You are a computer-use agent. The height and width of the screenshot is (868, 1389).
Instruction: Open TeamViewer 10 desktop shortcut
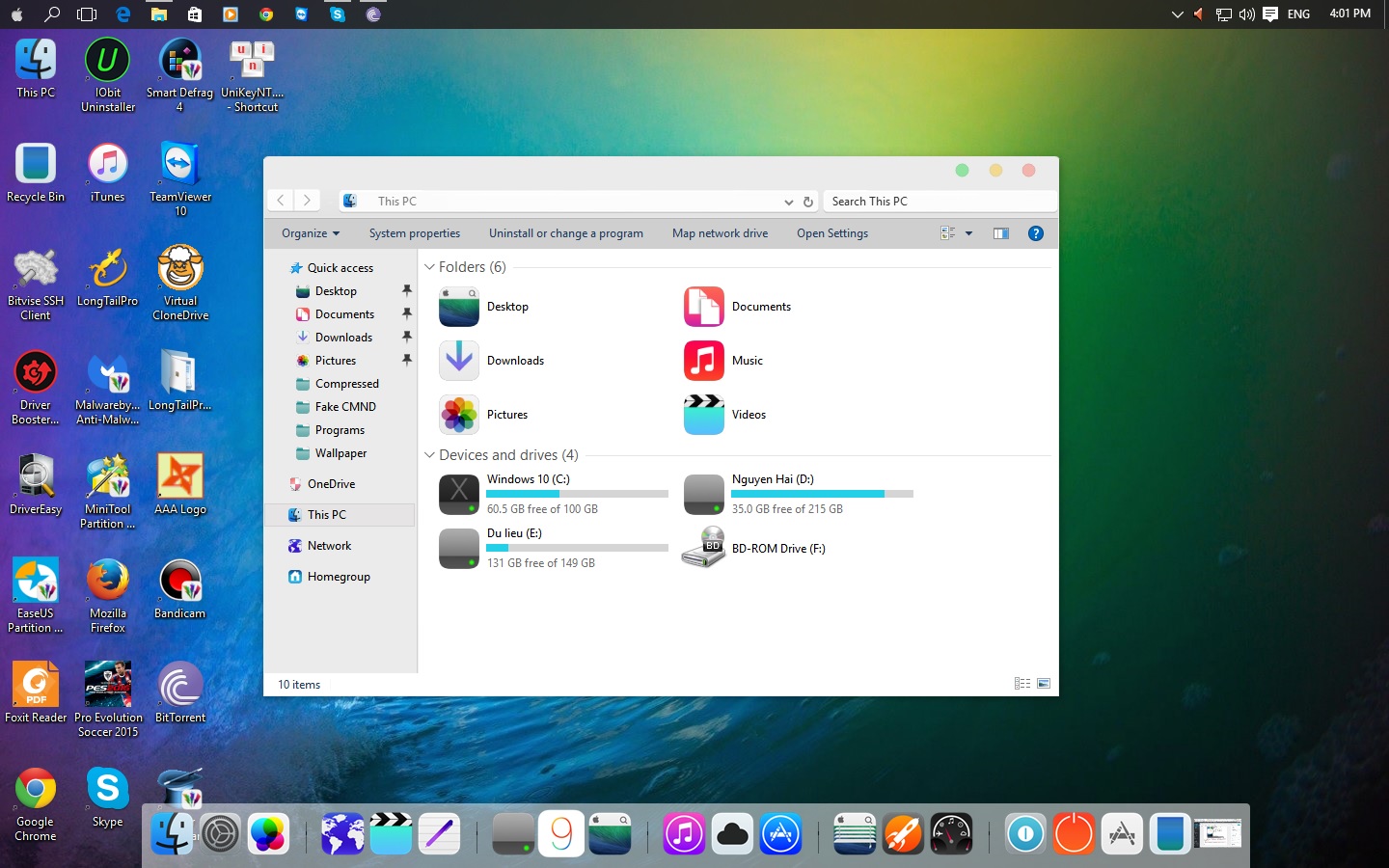click(x=180, y=179)
